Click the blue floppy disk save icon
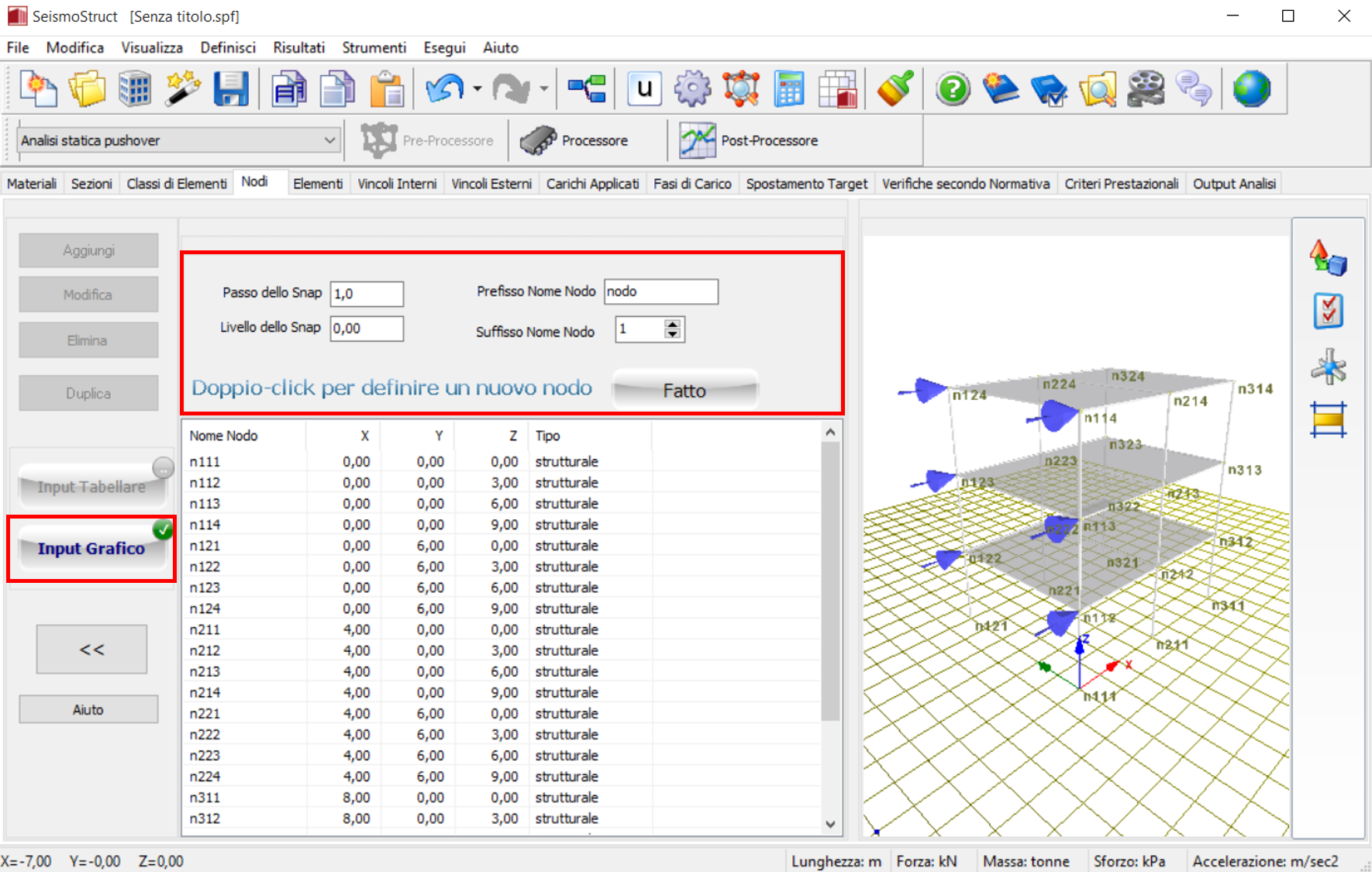 [230, 89]
